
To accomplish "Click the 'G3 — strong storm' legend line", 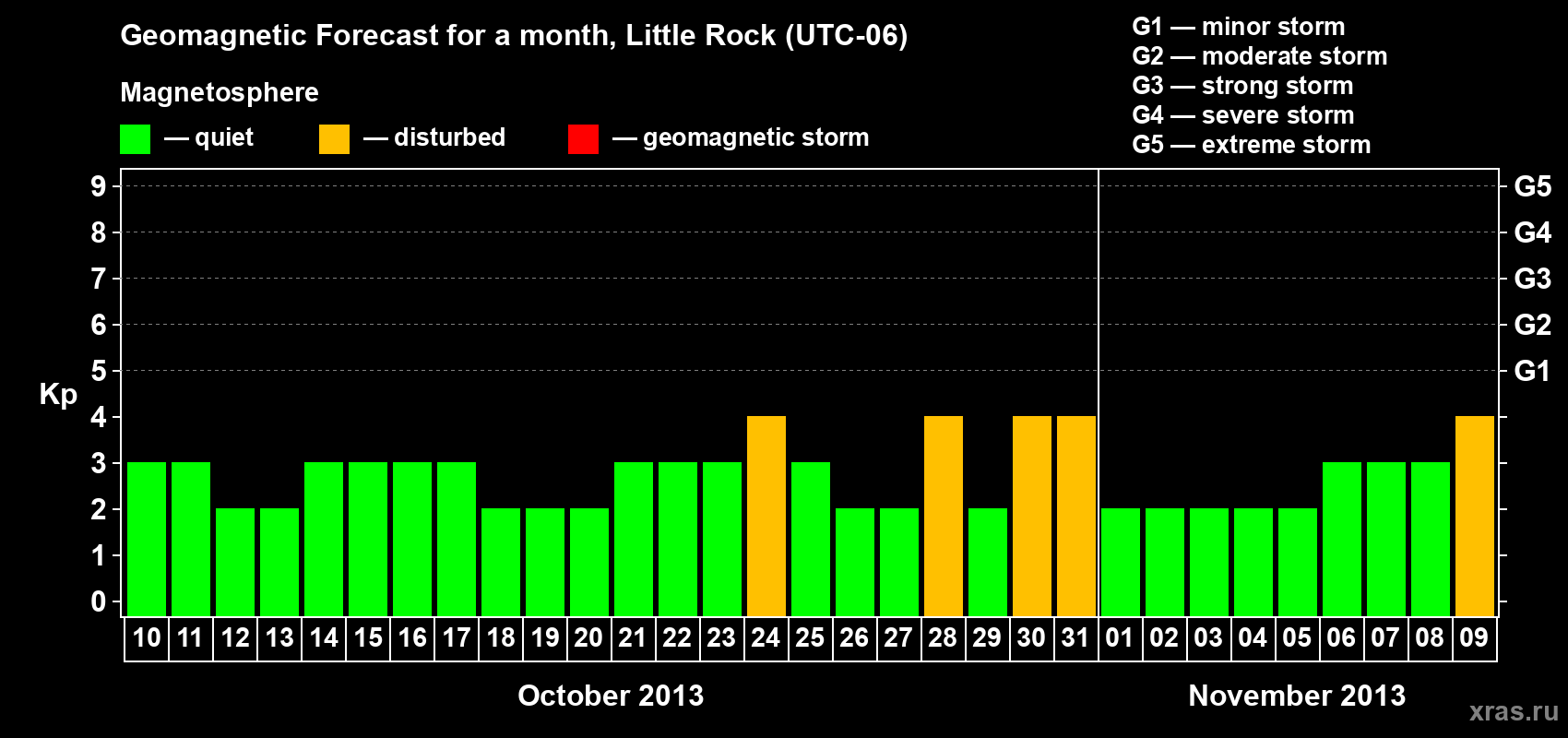I will tap(1242, 86).
